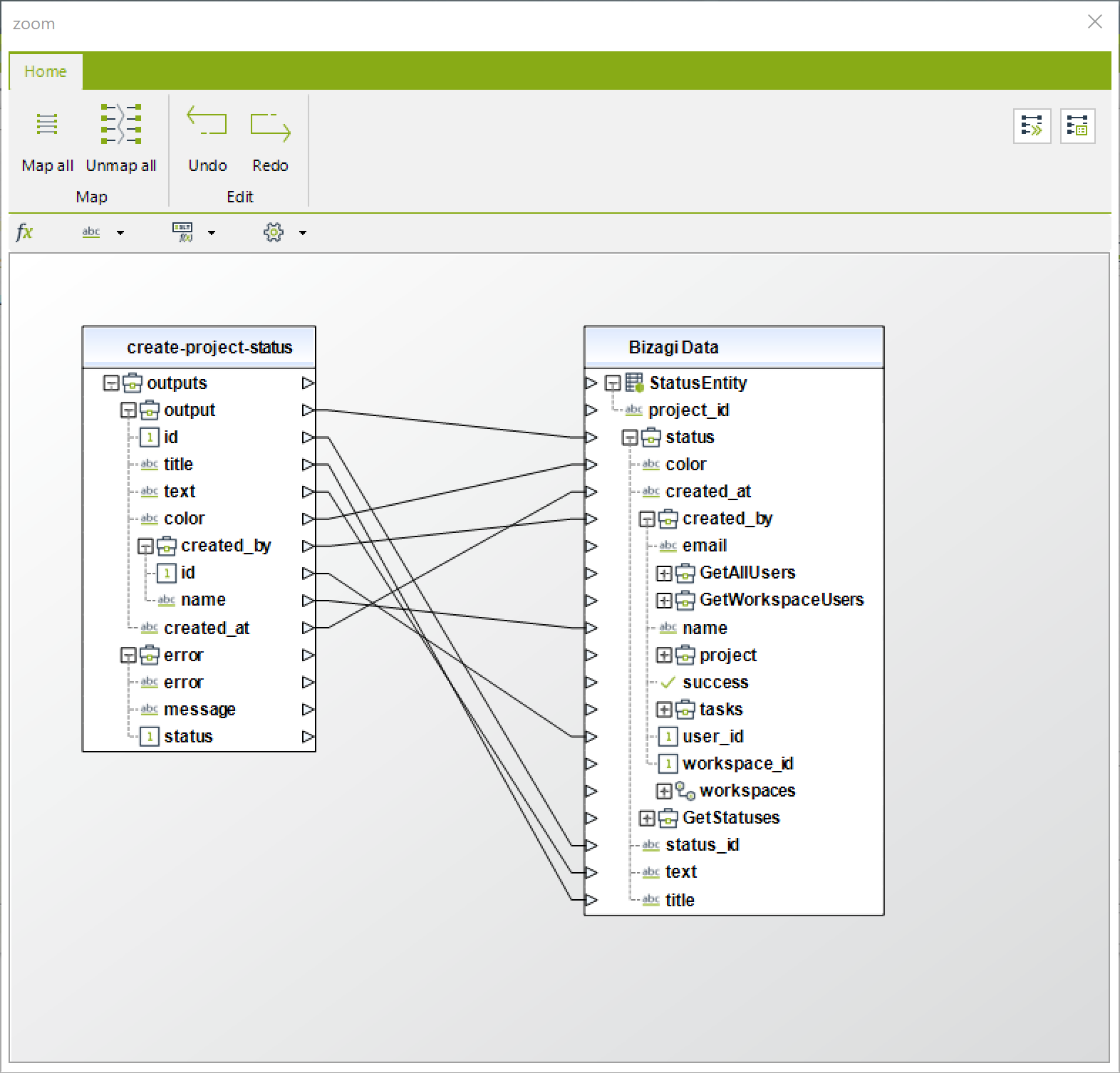Click the Redo arrow icon
1120x1073 pixels.
(x=270, y=127)
